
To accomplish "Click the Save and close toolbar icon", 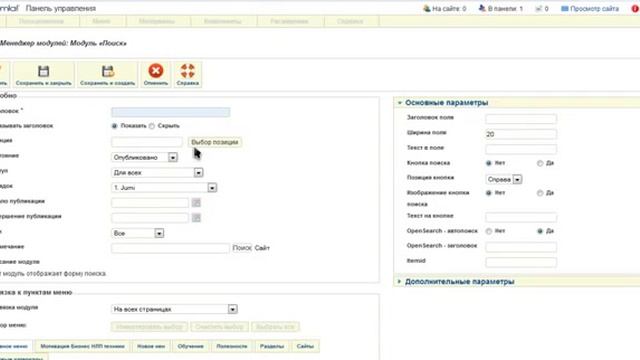I will (x=43, y=71).
